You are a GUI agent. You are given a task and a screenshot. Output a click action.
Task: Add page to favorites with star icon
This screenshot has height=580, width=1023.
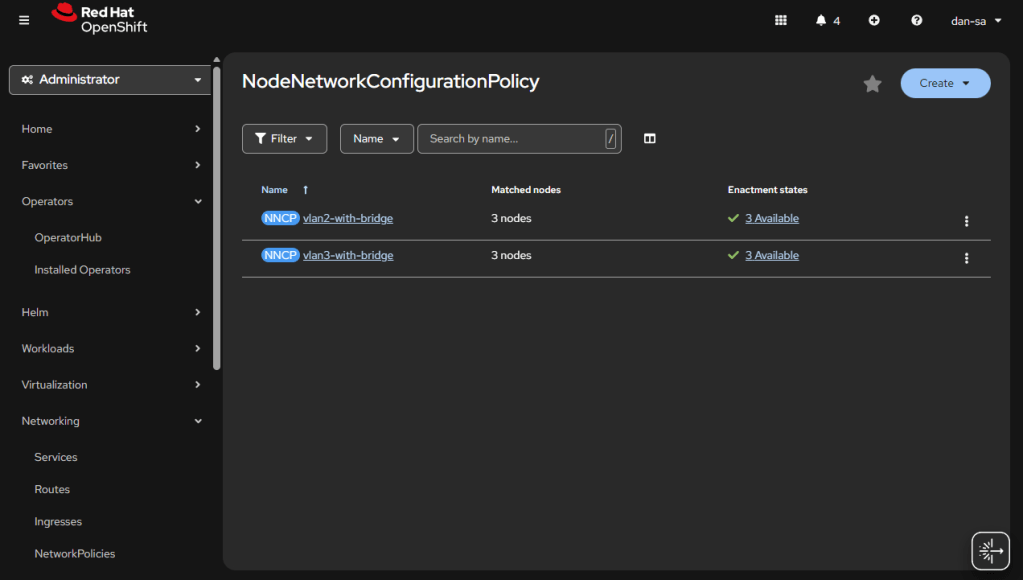click(872, 84)
